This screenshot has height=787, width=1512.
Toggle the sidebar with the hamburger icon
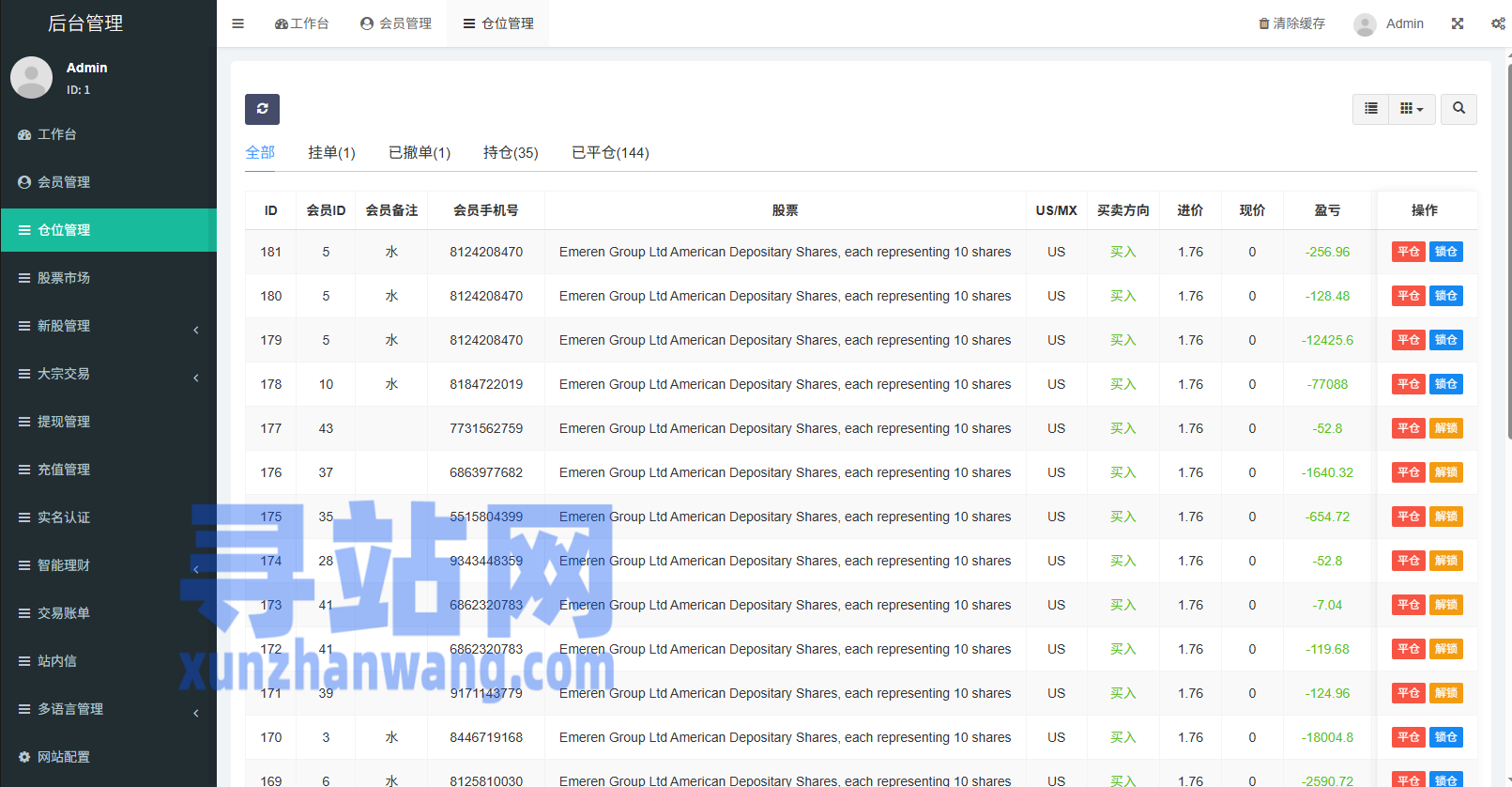click(x=238, y=23)
